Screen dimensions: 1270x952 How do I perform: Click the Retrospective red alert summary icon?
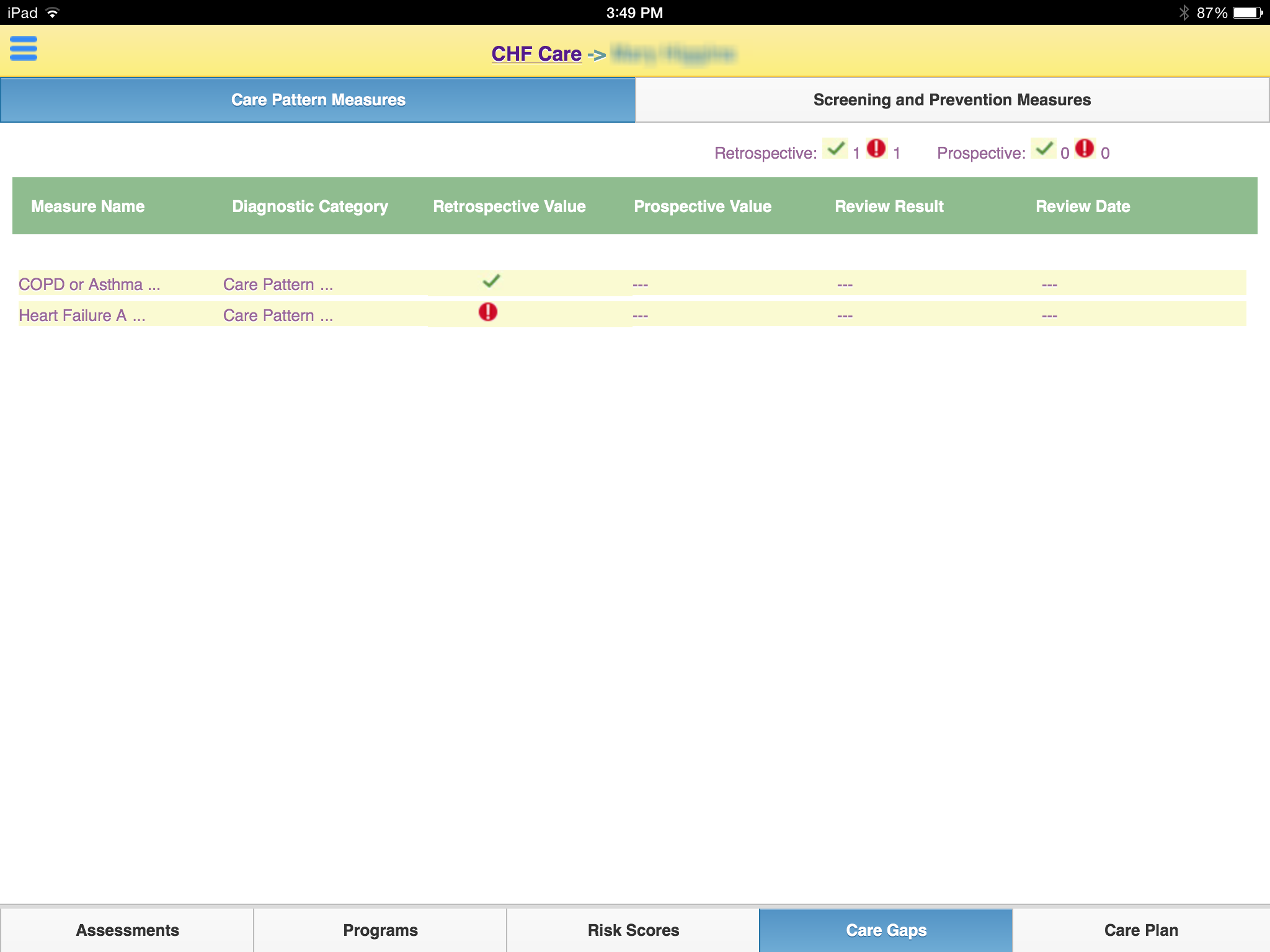pos(876,149)
